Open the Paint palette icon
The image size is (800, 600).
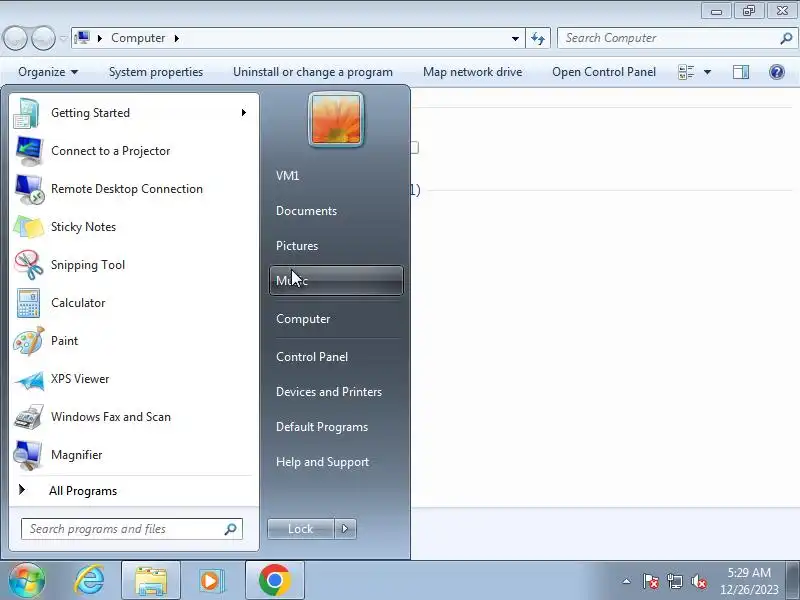pos(29,341)
